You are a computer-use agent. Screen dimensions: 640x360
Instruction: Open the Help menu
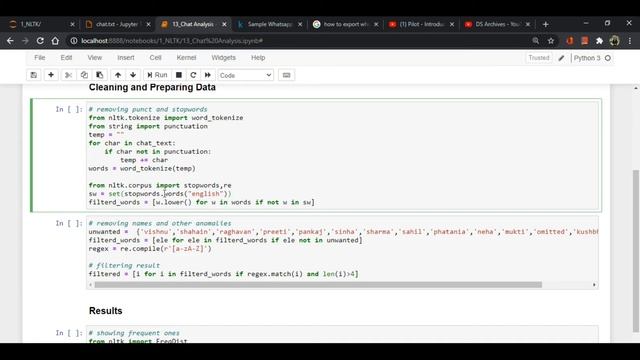pos(258,58)
